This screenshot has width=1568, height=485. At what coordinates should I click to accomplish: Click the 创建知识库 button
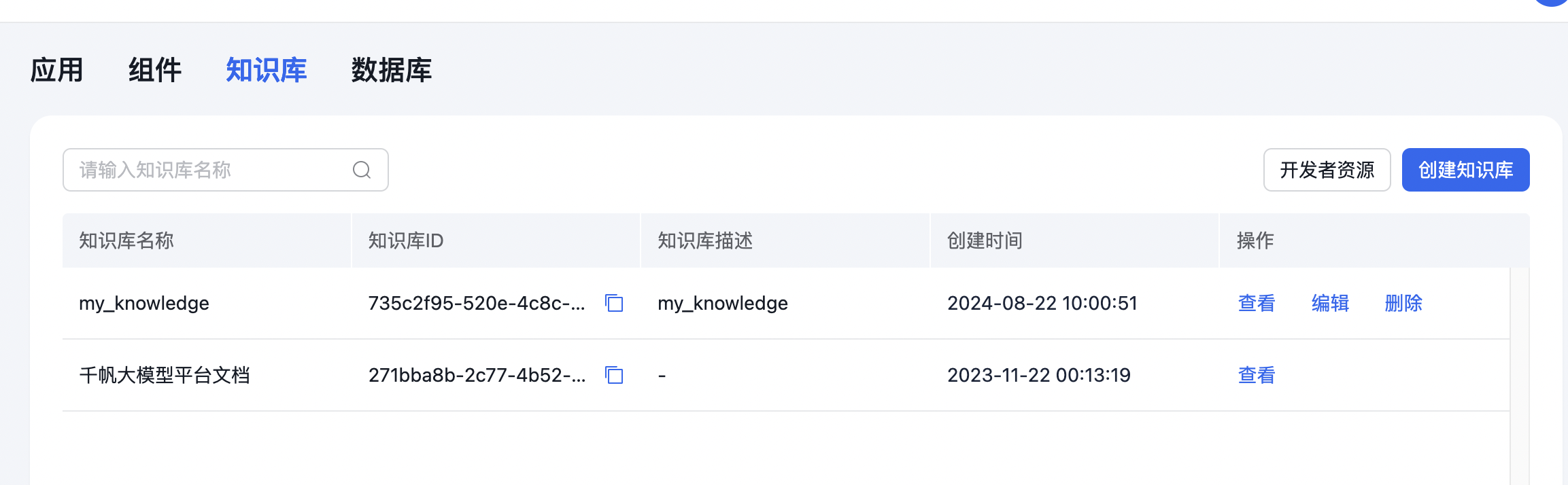1465,170
